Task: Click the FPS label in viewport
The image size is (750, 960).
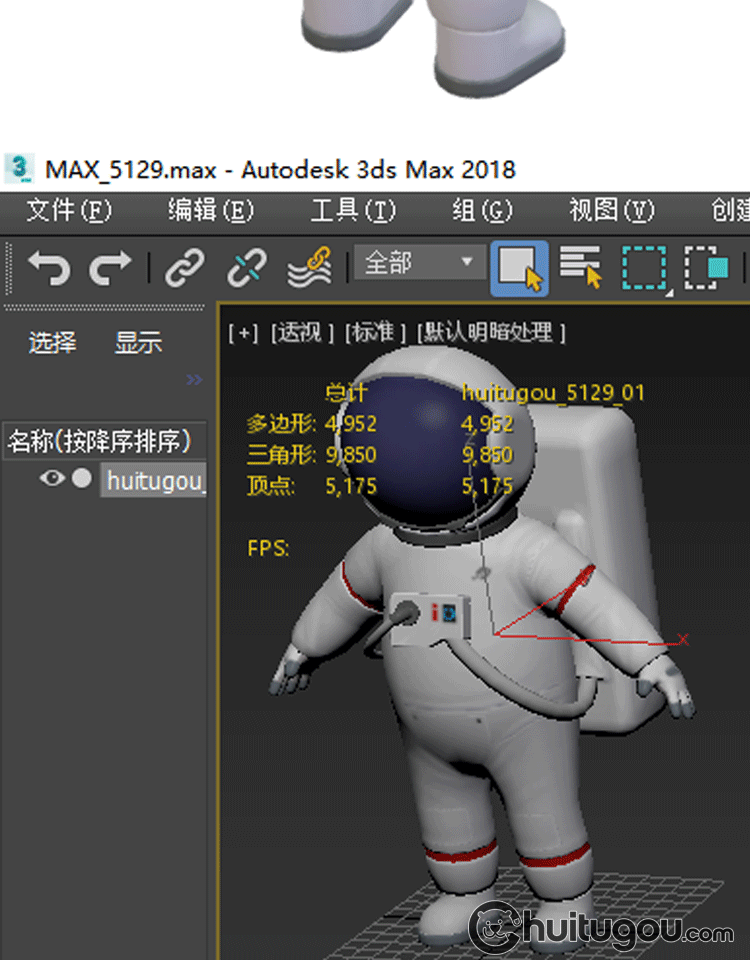Action: point(268,548)
